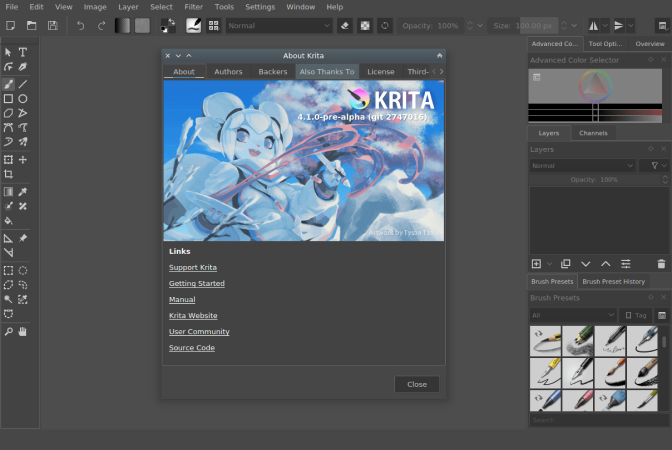
Task: Select the Calligraphy tool
Action: tap(23, 67)
